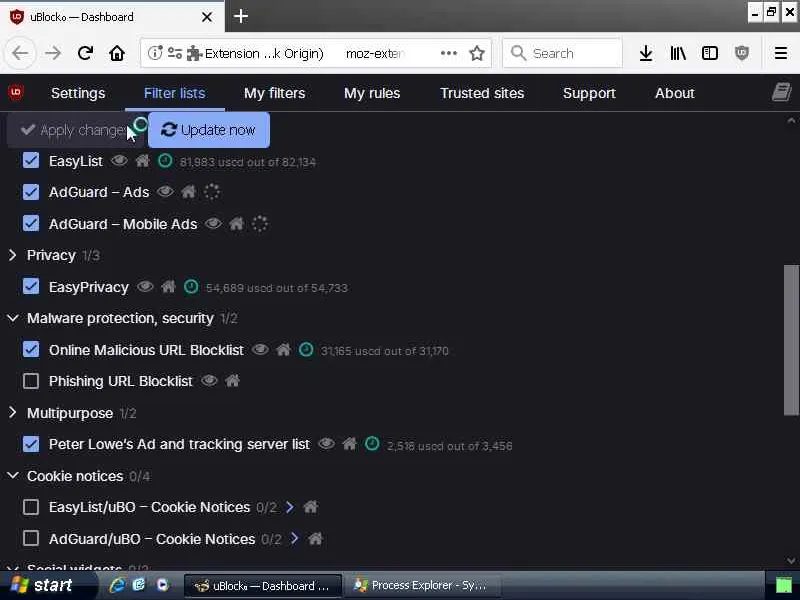Switch to the Settings tab
This screenshot has width=800, height=600.
point(78,93)
